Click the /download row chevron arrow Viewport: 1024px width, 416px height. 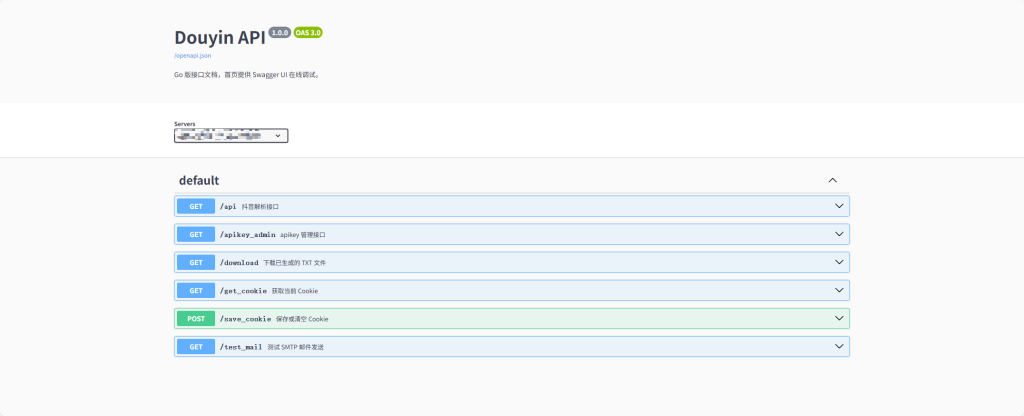click(x=839, y=262)
